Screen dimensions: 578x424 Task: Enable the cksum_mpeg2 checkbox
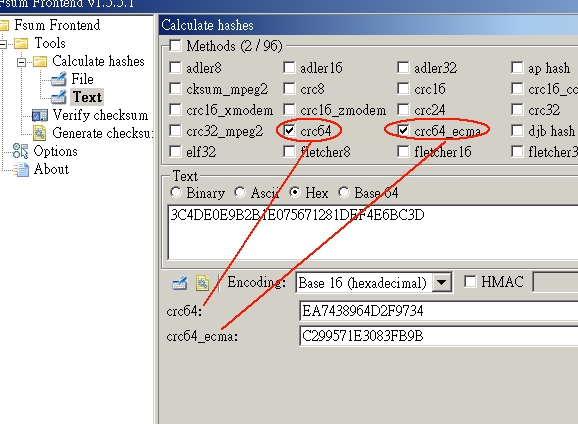(x=175, y=88)
